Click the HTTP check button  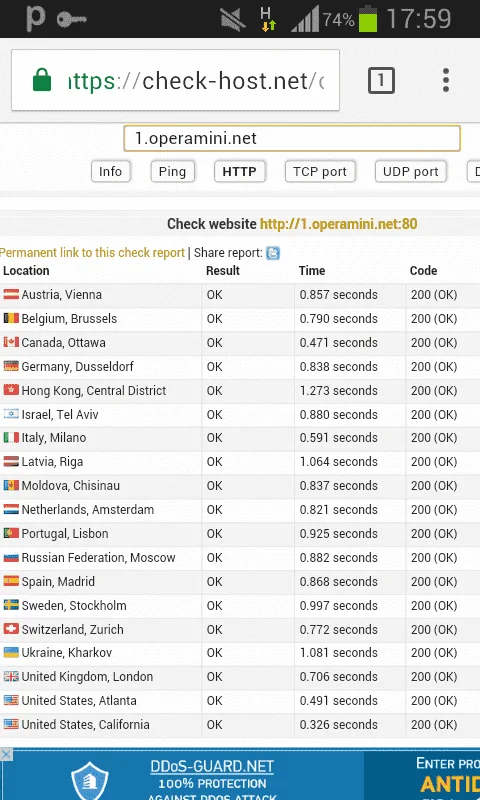(x=239, y=171)
